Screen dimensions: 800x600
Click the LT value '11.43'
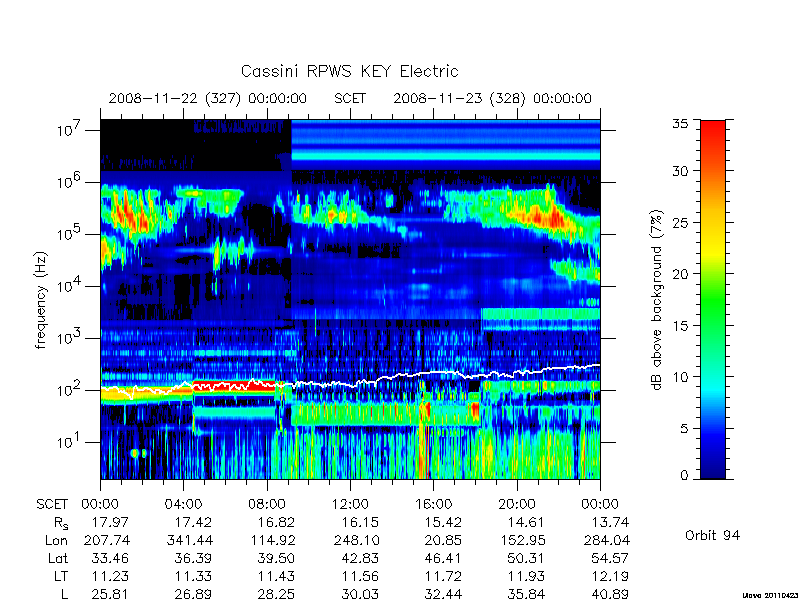tap(276, 576)
